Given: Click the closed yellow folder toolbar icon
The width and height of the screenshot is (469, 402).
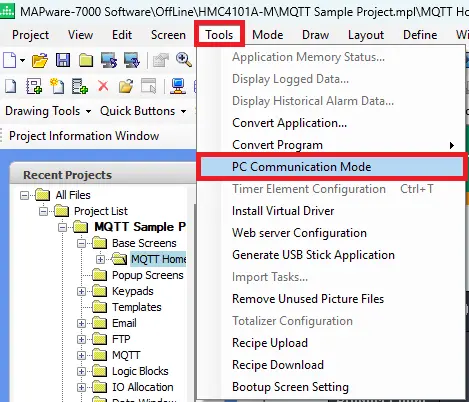Looking at the screenshot, I should [x=86, y=61].
